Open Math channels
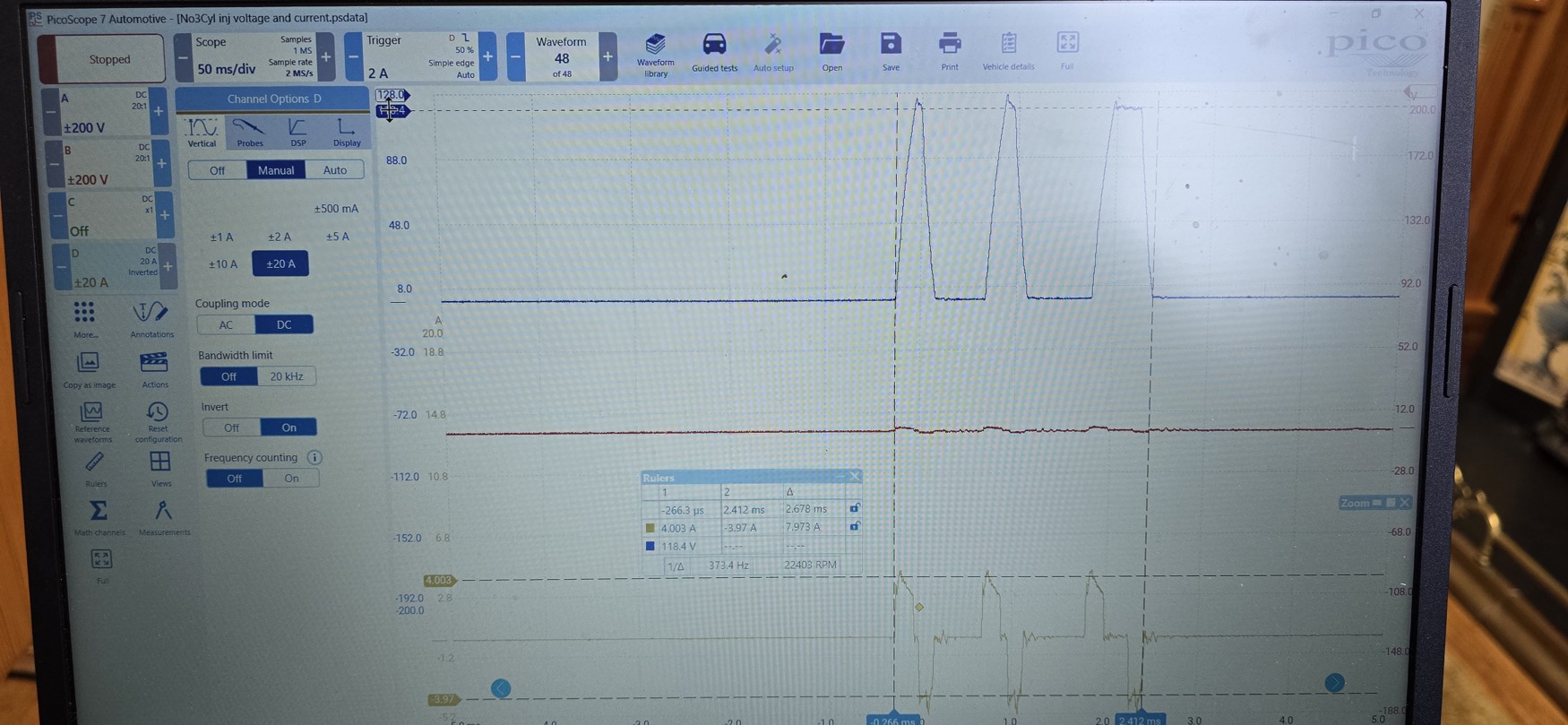The image size is (1568, 725). point(99,518)
